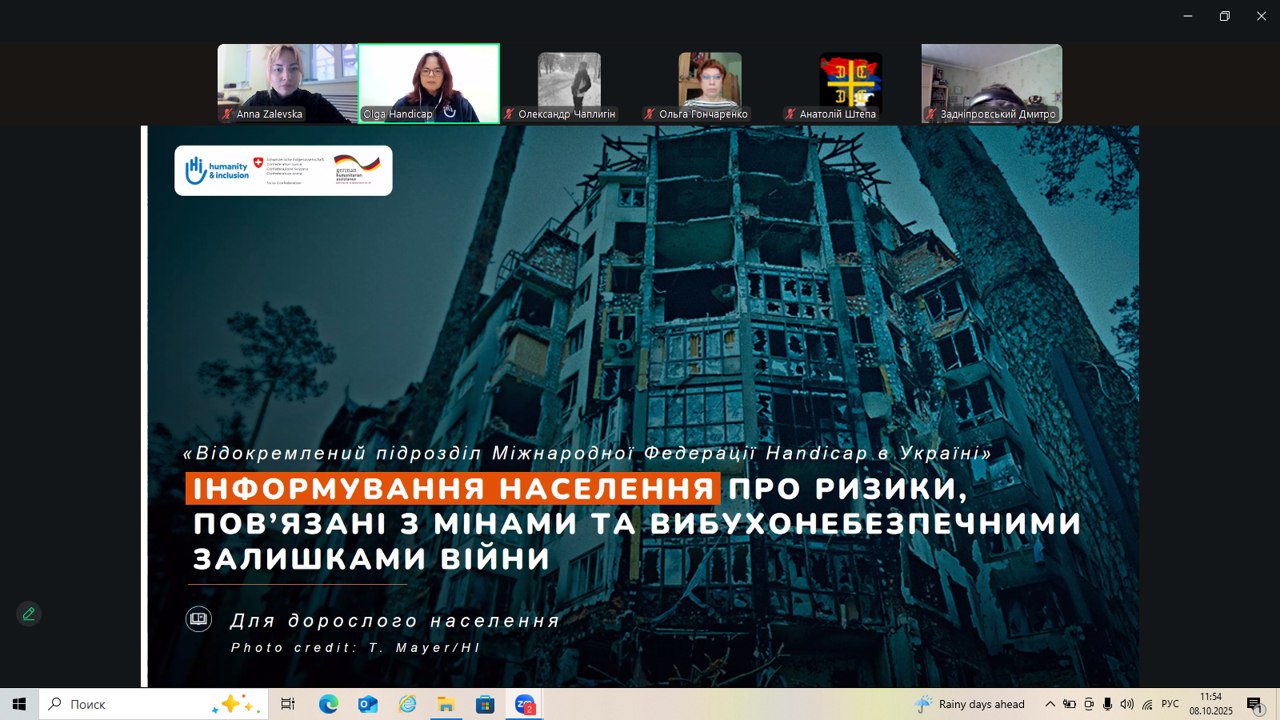Image resolution: width=1280 pixels, height=720 pixels.
Task: Open Zoom from the taskbar
Action: coord(525,704)
